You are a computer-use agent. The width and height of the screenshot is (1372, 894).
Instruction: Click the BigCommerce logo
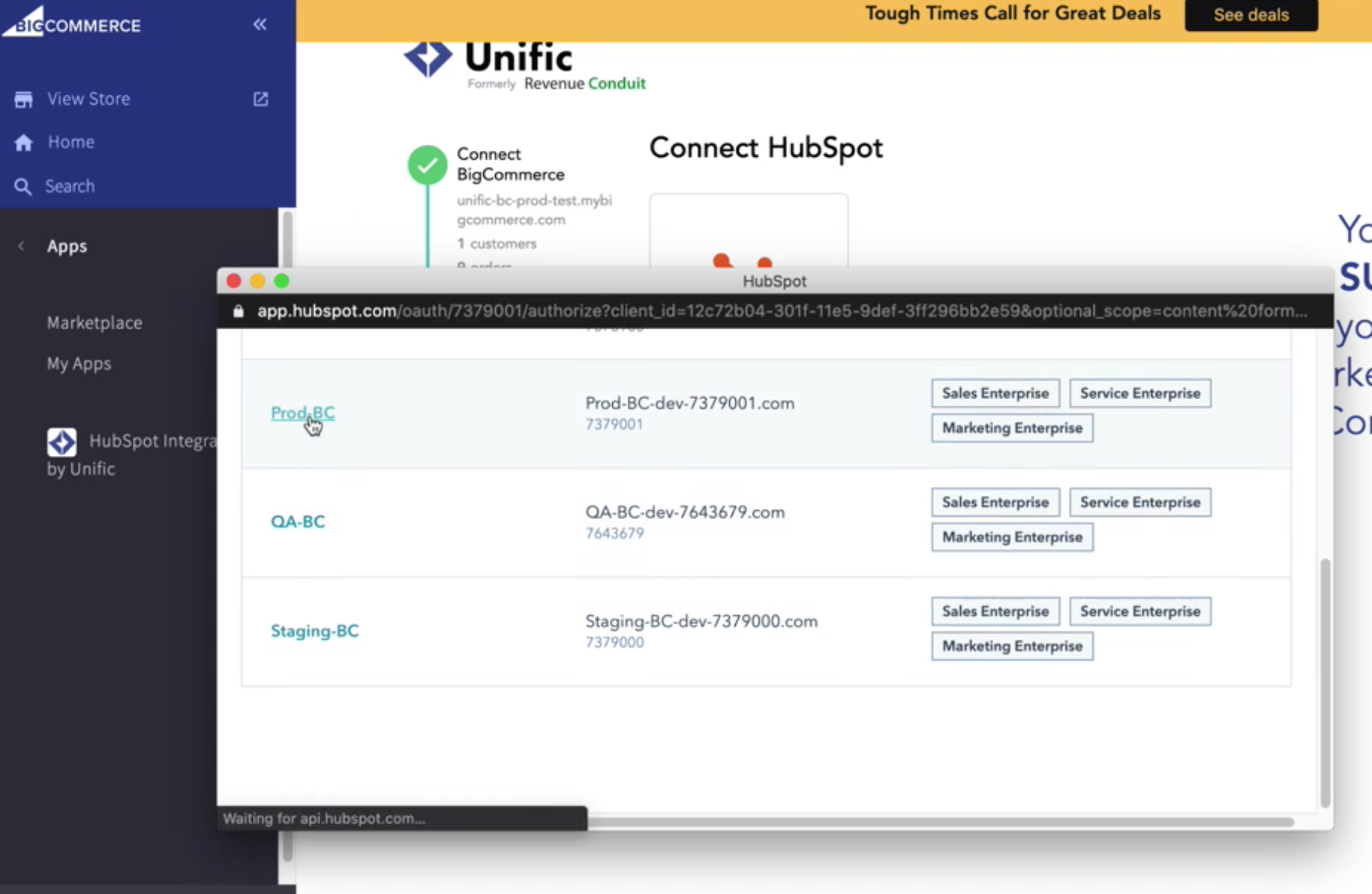coord(71,21)
